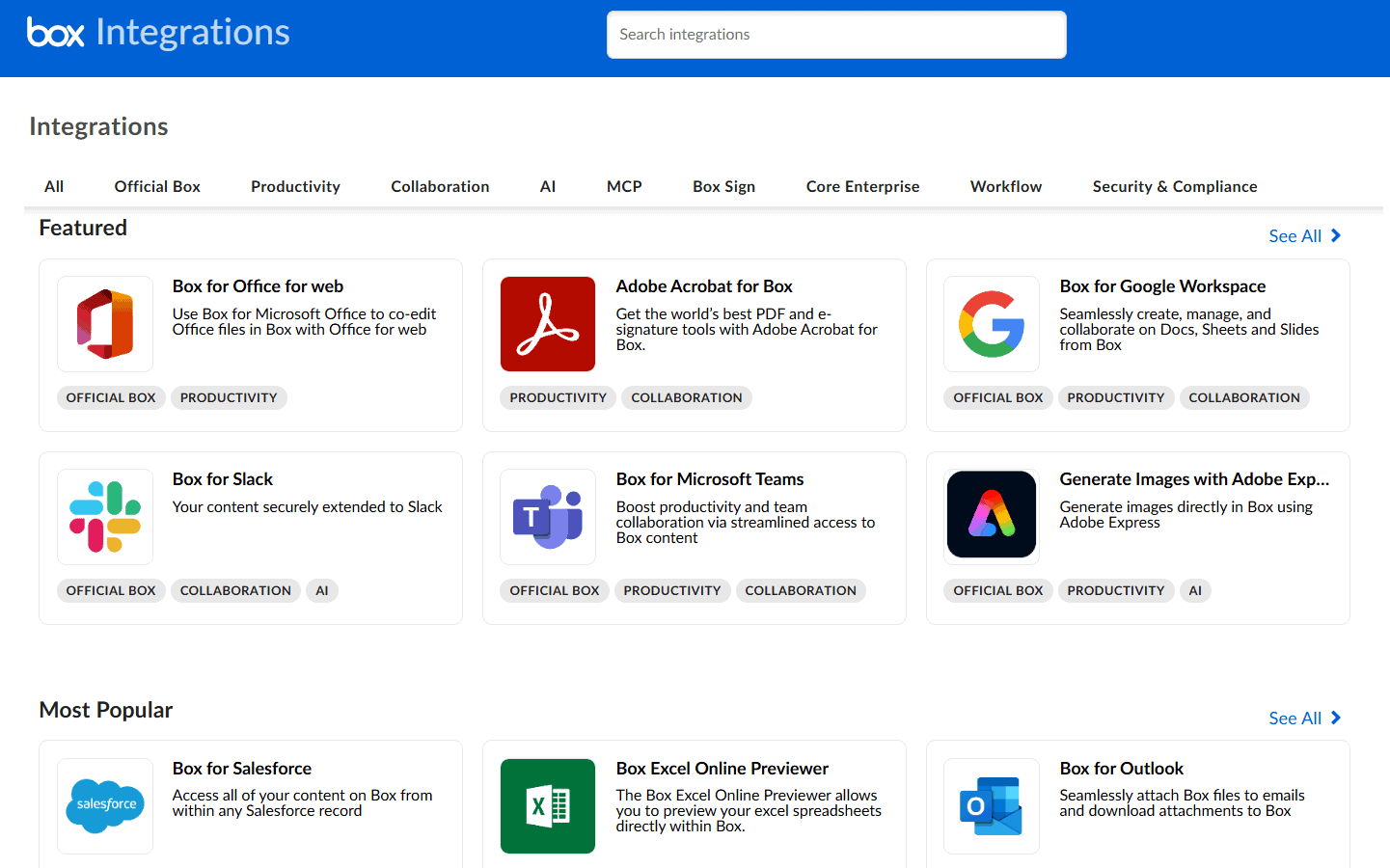Select the Excel Online Previewer icon

pyautogui.click(x=548, y=805)
